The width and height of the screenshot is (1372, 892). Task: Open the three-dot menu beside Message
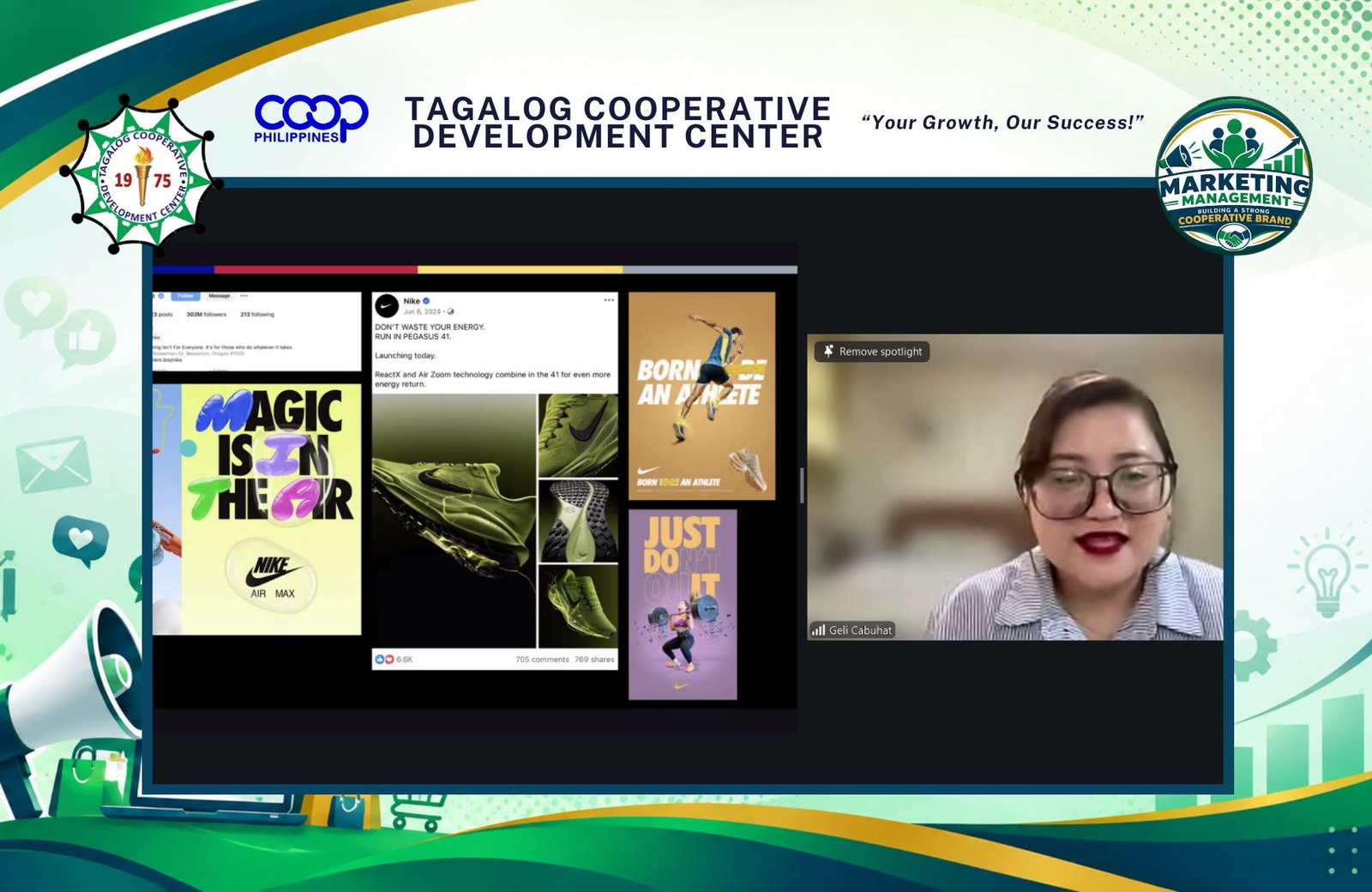tap(244, 296)
